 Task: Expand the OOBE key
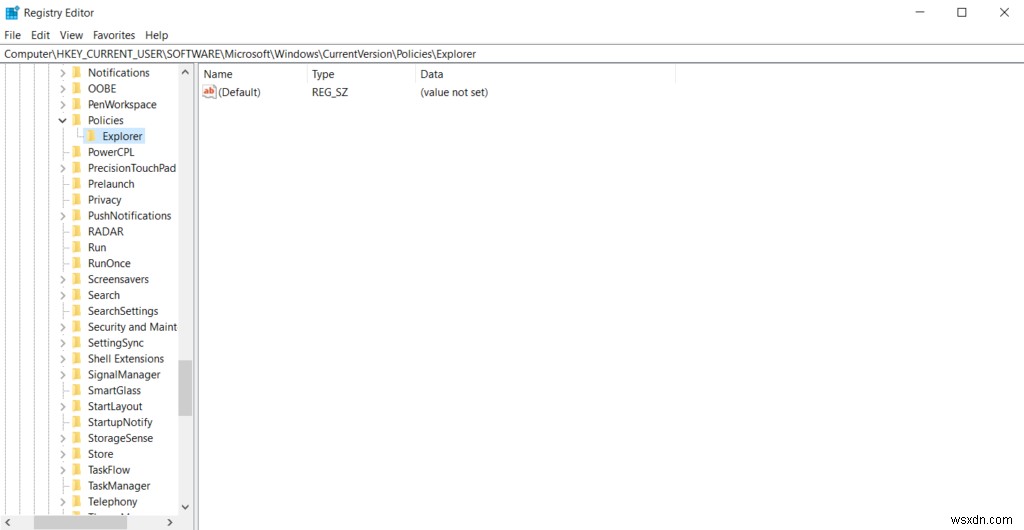63,89
